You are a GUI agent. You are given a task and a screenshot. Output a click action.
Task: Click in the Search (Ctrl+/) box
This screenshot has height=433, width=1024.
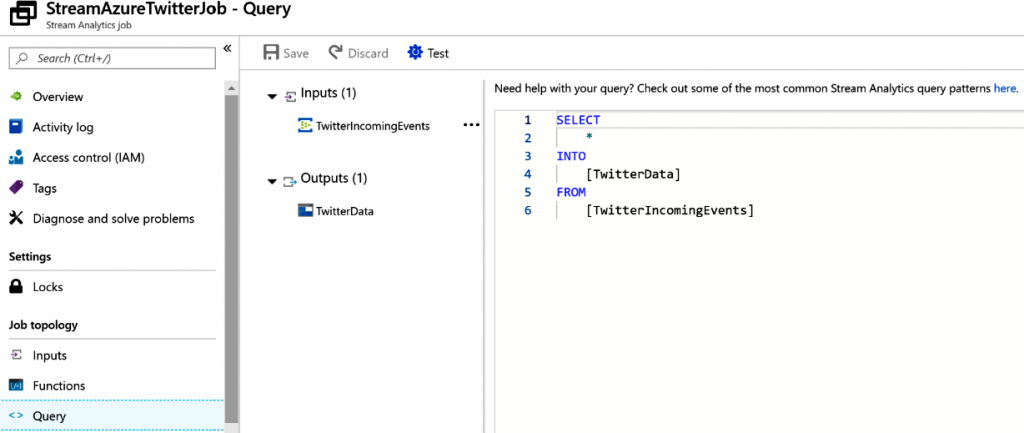115,59
